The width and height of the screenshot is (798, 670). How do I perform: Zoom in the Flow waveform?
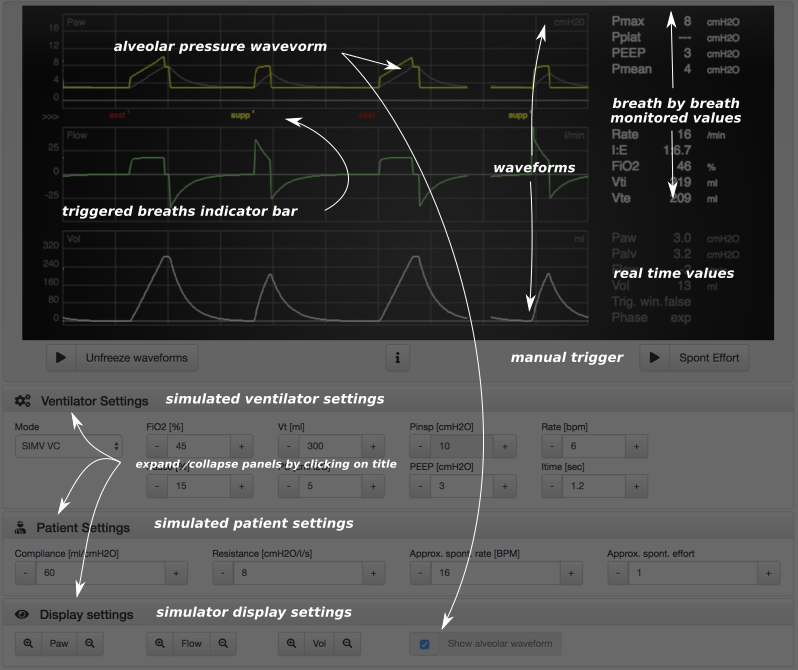coord(159,644)
